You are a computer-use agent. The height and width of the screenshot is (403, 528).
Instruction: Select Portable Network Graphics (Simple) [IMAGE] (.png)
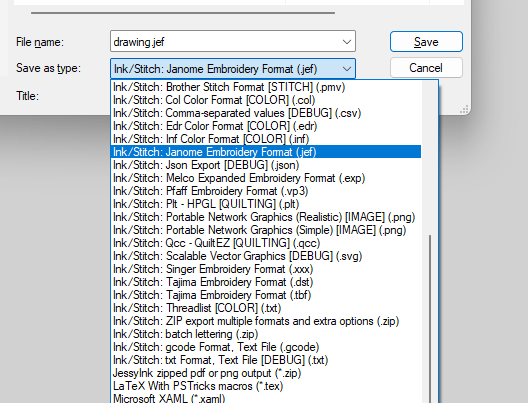266,230
